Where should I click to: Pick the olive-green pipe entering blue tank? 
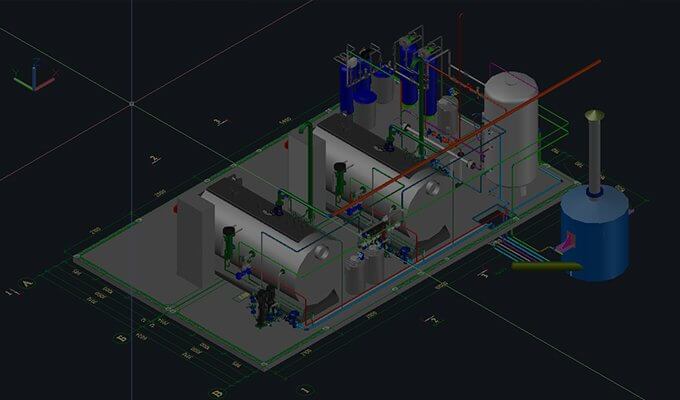[x=546, y=266]
